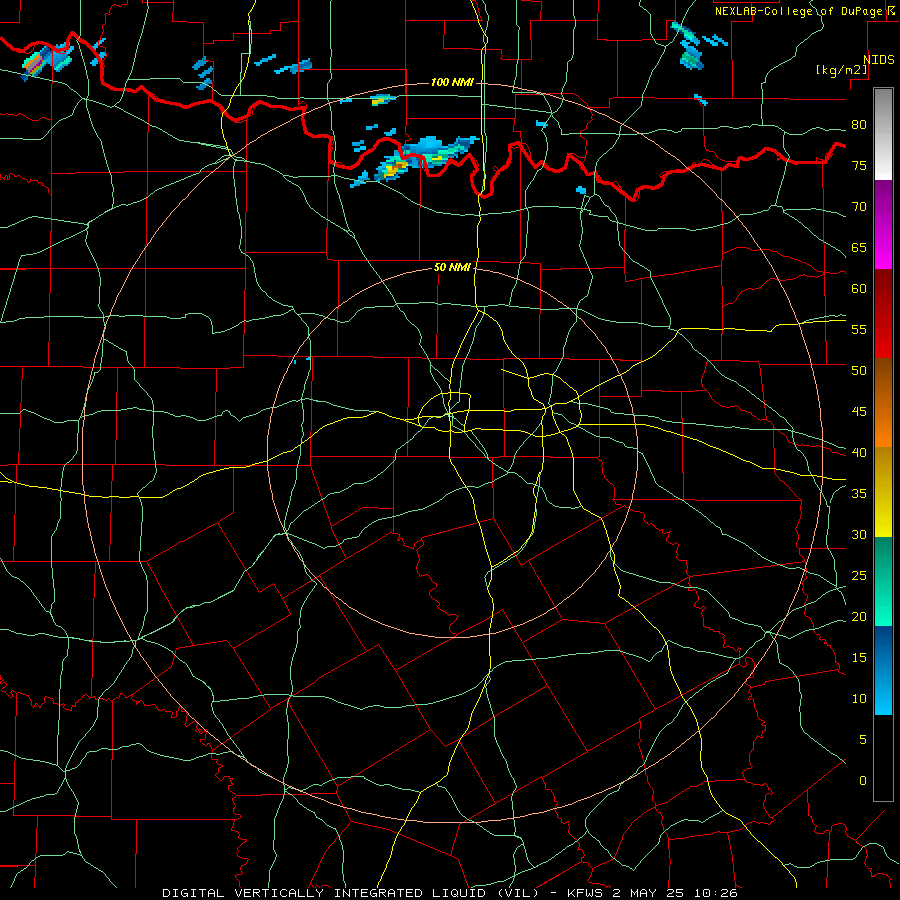This screenshot has height=900, width=900.
Task: Click the green segment of the color bar
Action: (x=883, y=581)
